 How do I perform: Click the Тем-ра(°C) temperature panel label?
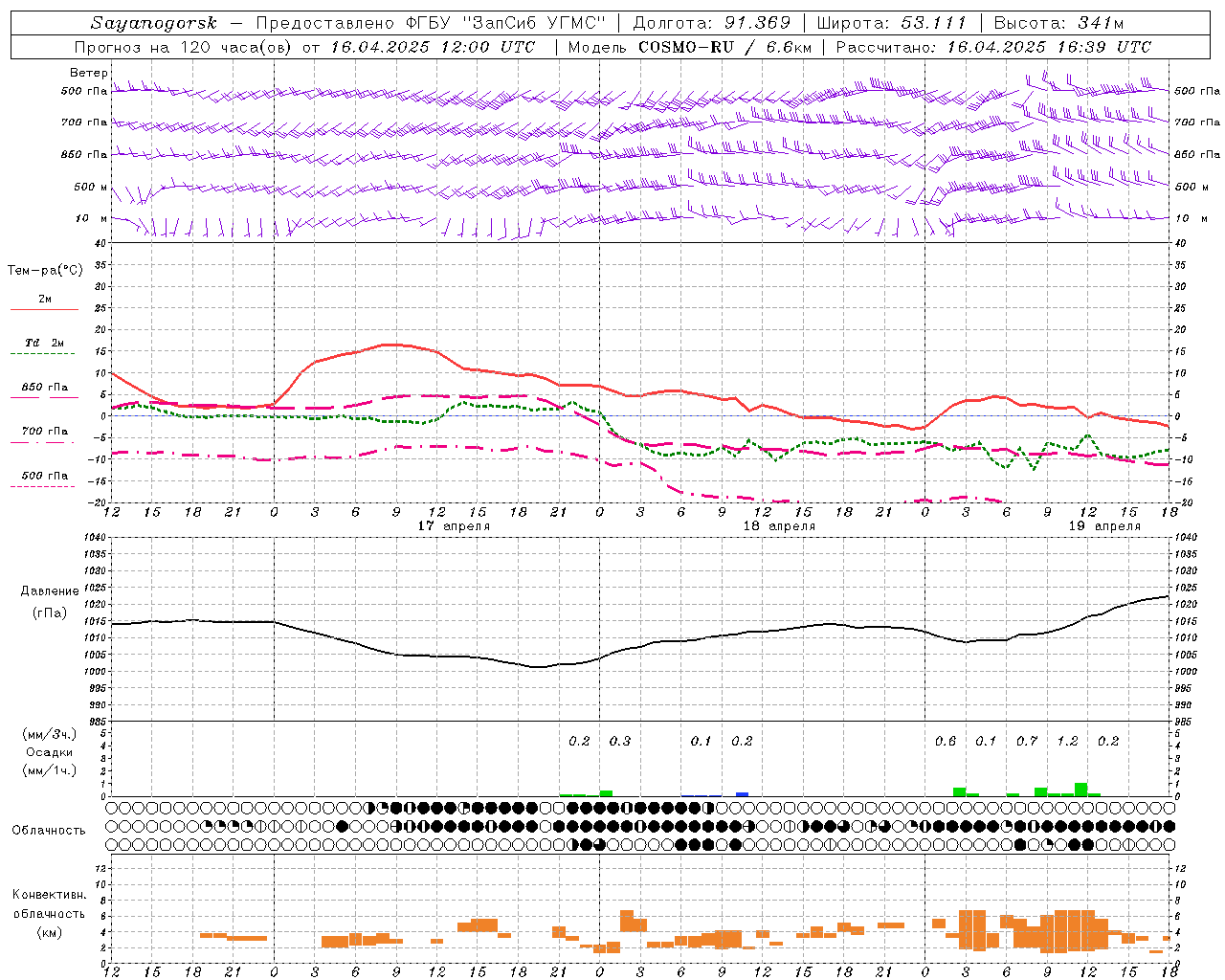[x=45, y=271]
